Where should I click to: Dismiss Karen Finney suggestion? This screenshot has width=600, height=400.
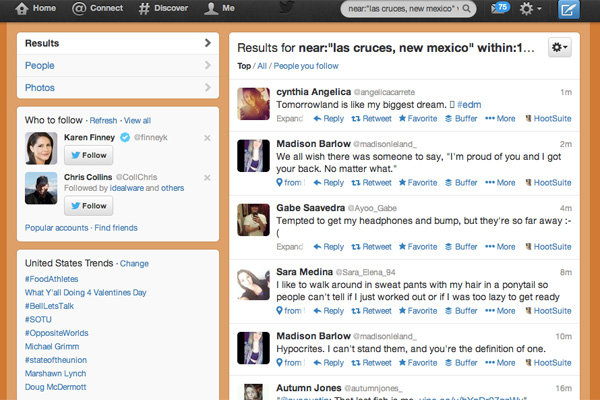click(x=207, y=138)
